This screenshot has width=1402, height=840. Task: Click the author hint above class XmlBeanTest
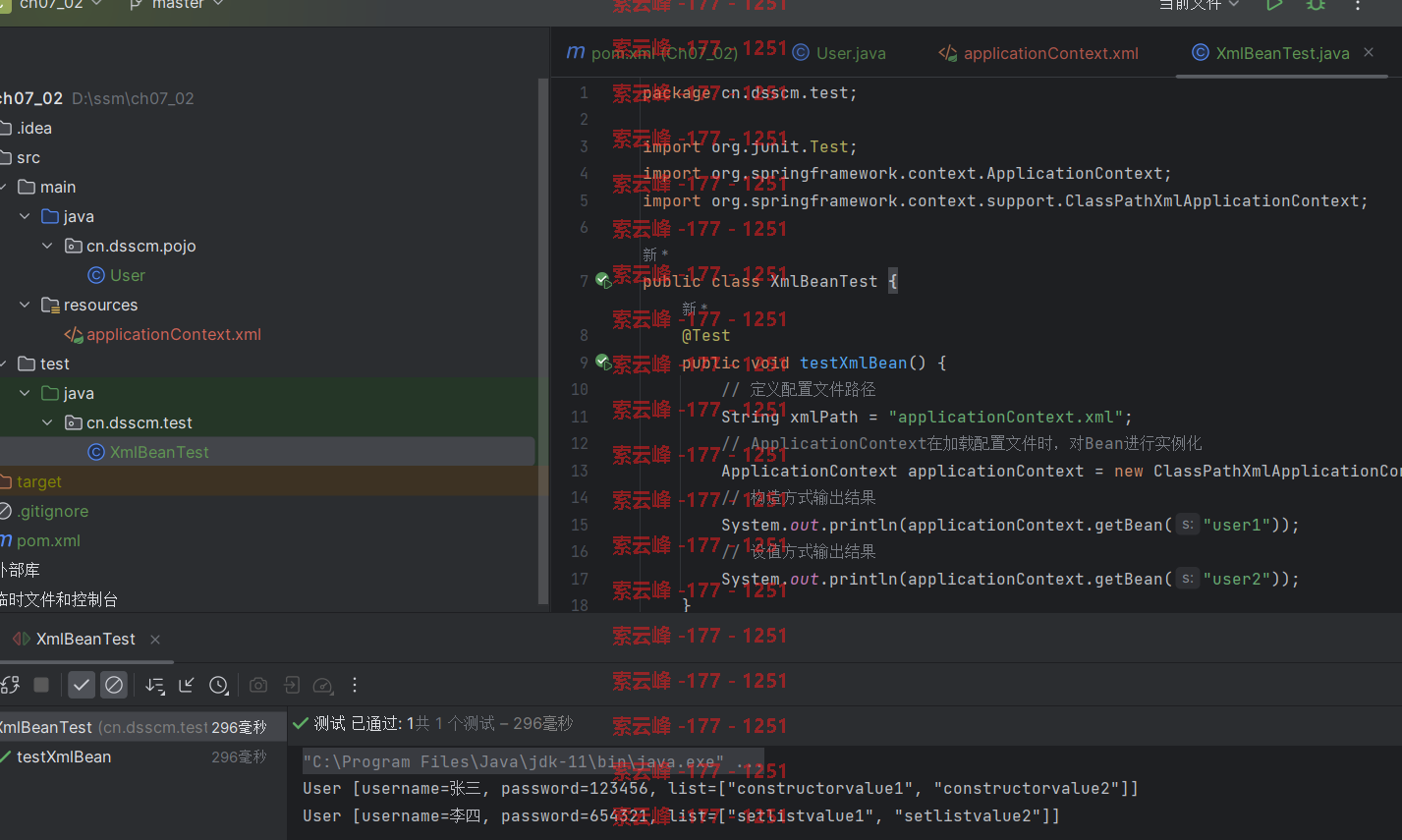(655, 254)
